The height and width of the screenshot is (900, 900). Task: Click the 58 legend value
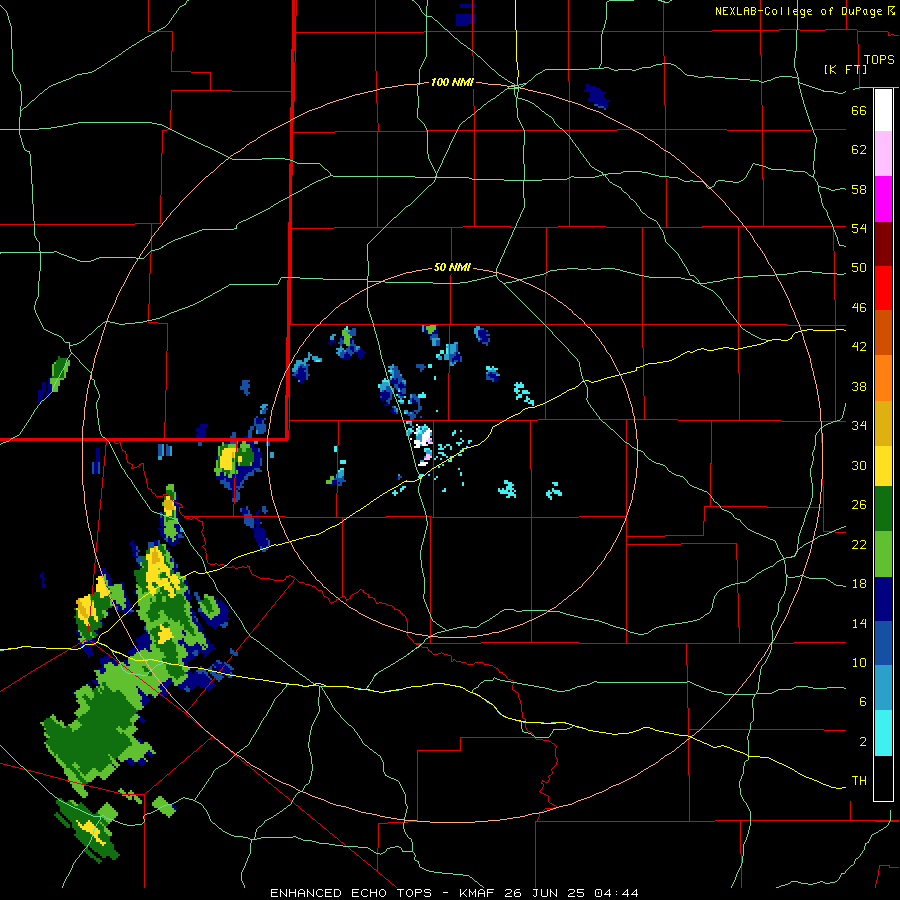pyautogui.click(x=859, y=189)
